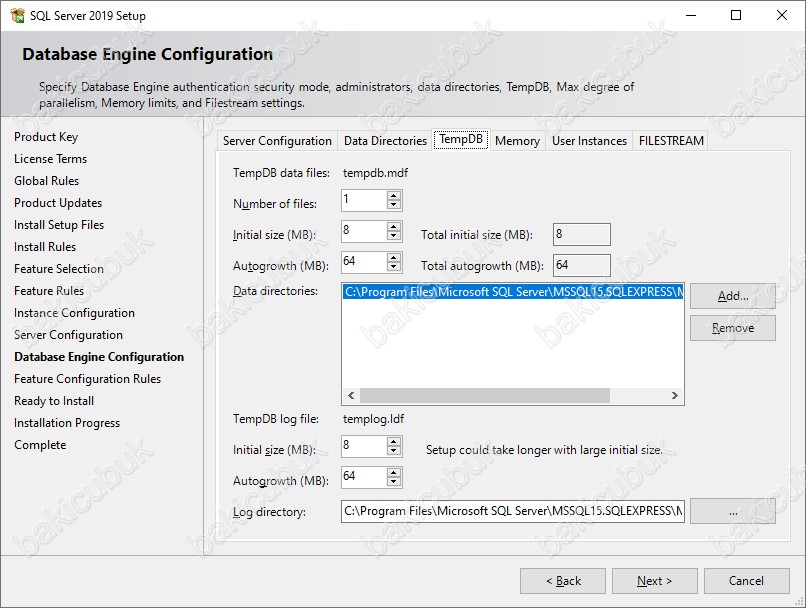Click the templog.ldf file name text

click(374, 419)
